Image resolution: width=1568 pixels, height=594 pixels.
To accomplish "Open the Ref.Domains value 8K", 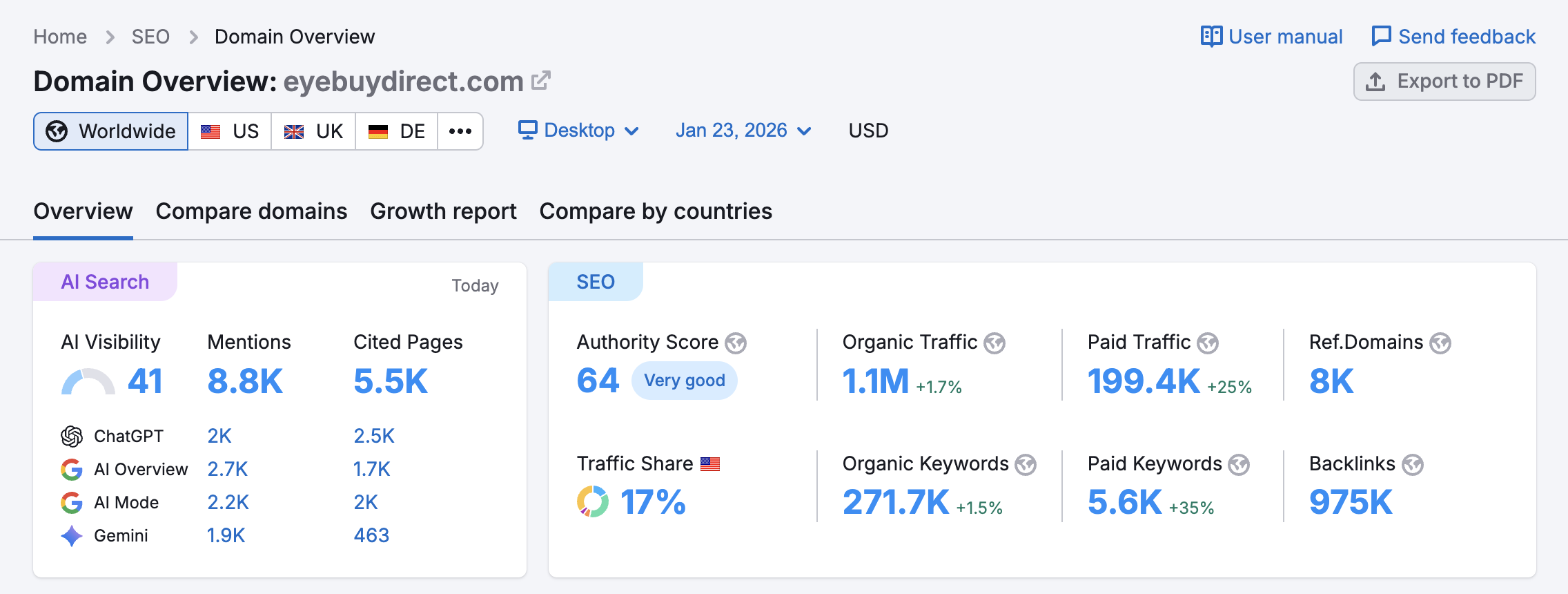I will pos(1331,381).
